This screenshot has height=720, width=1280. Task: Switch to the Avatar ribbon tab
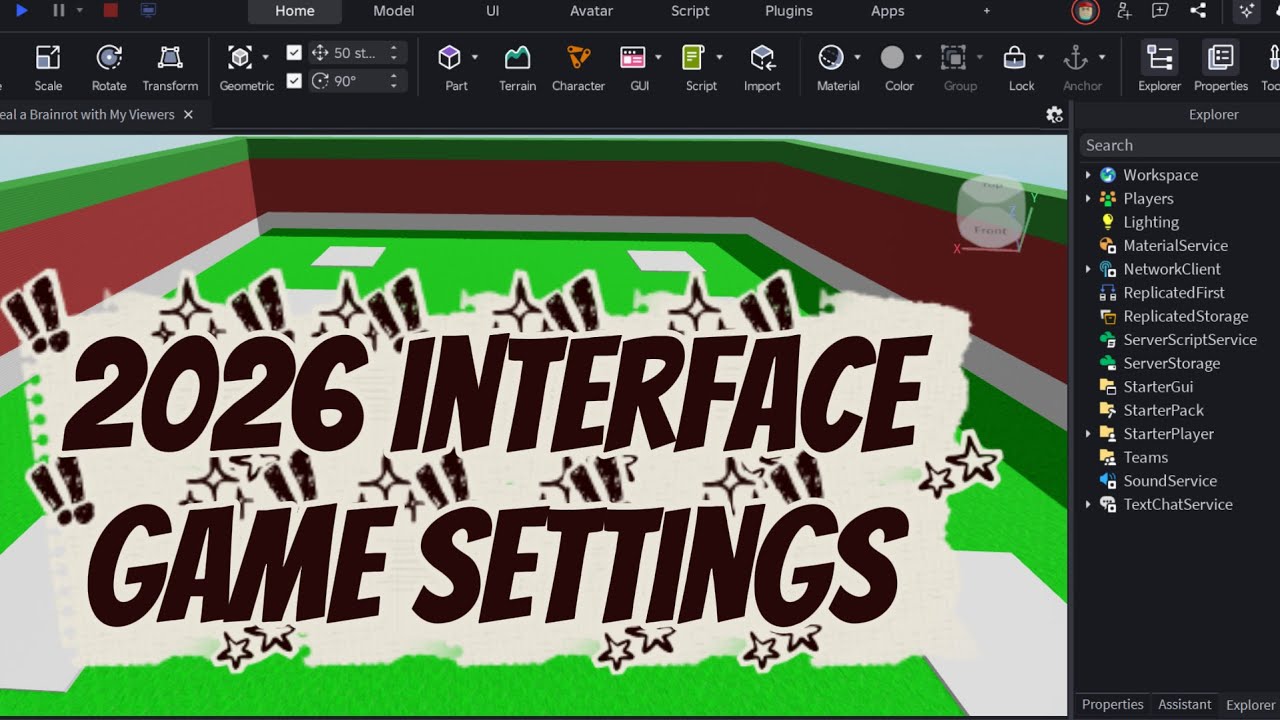coord(592,11)
